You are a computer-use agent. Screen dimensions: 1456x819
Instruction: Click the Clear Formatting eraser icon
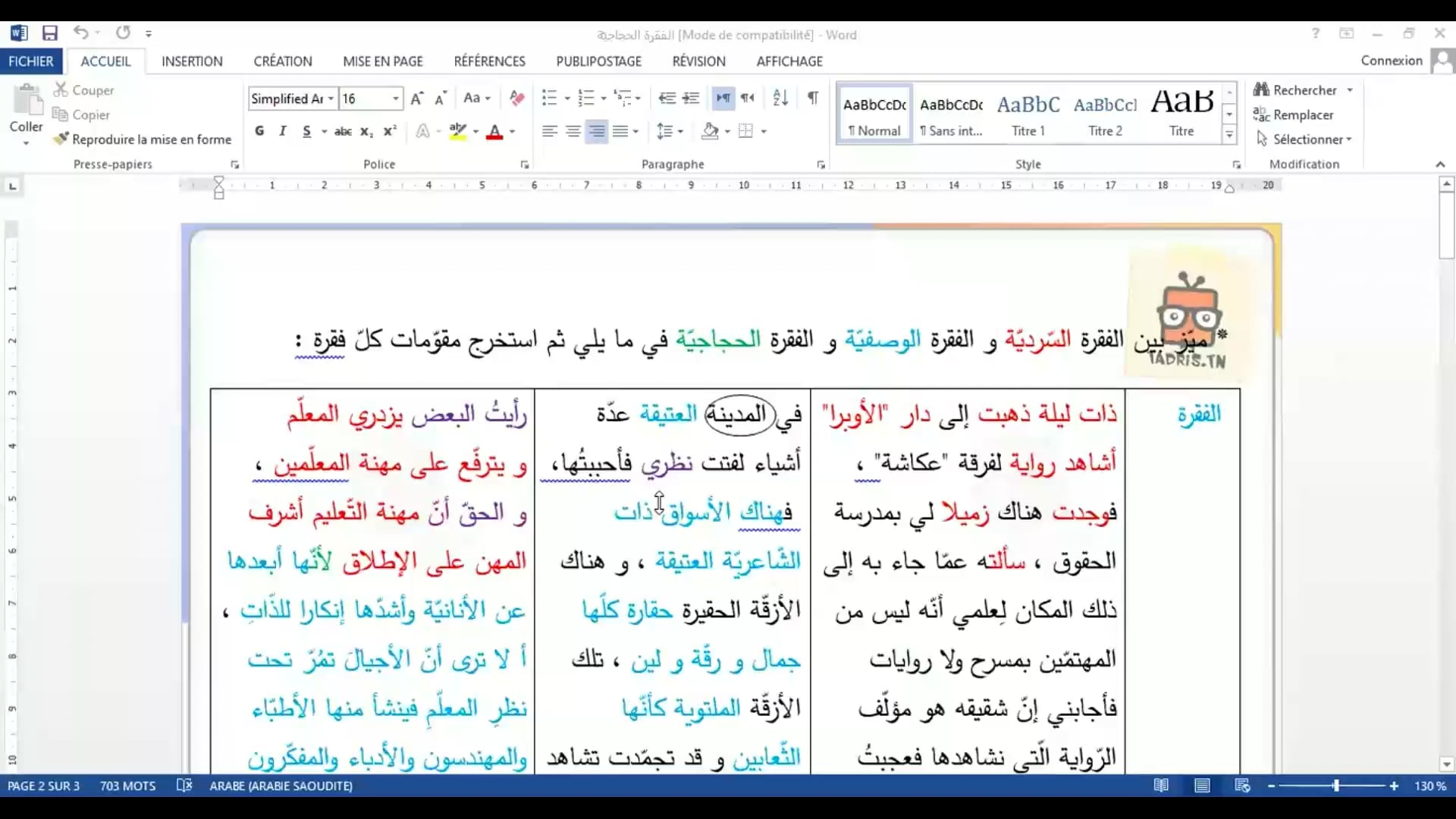coord(517,98)
